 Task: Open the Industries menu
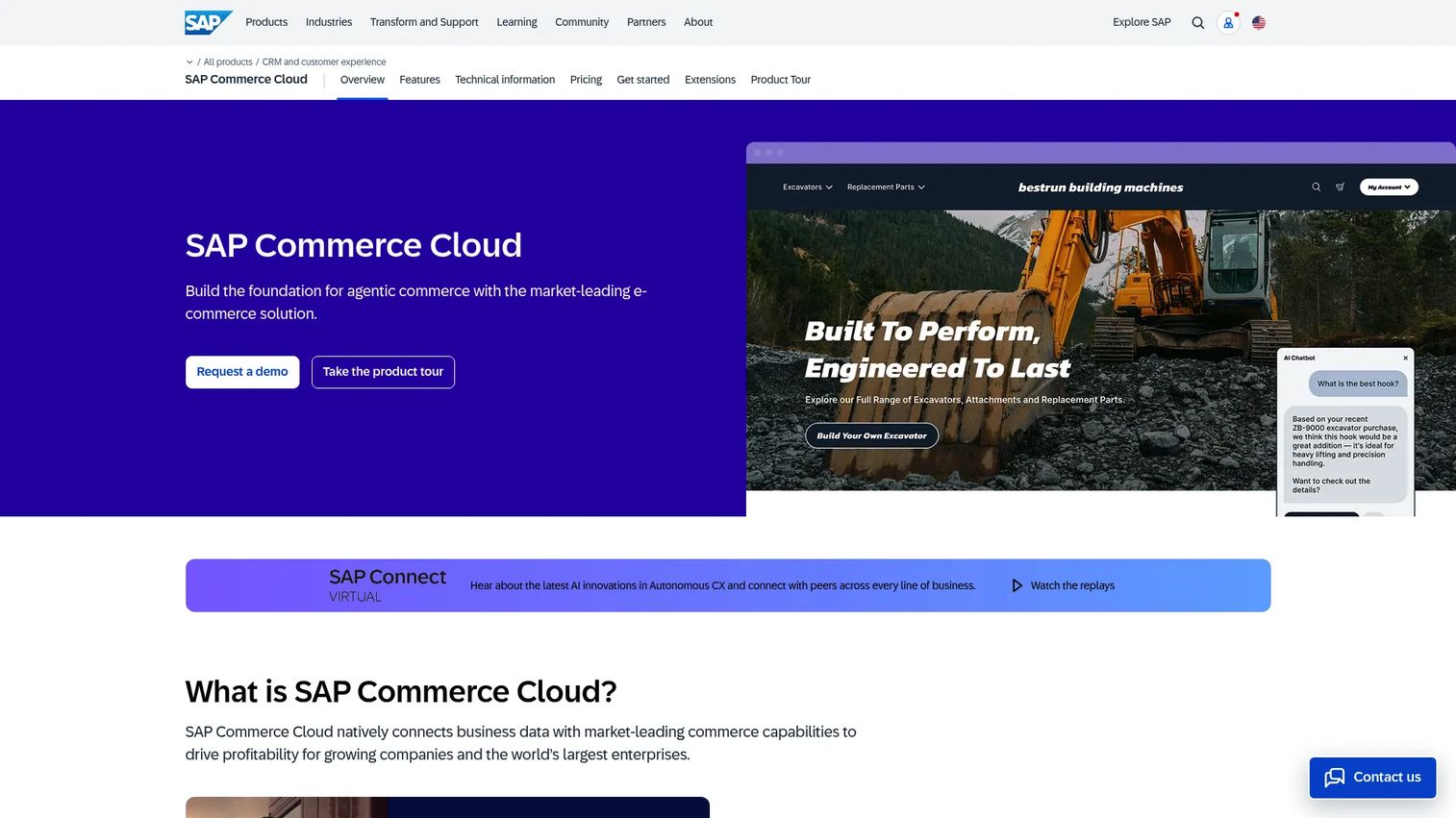click(x=329, y=22)
